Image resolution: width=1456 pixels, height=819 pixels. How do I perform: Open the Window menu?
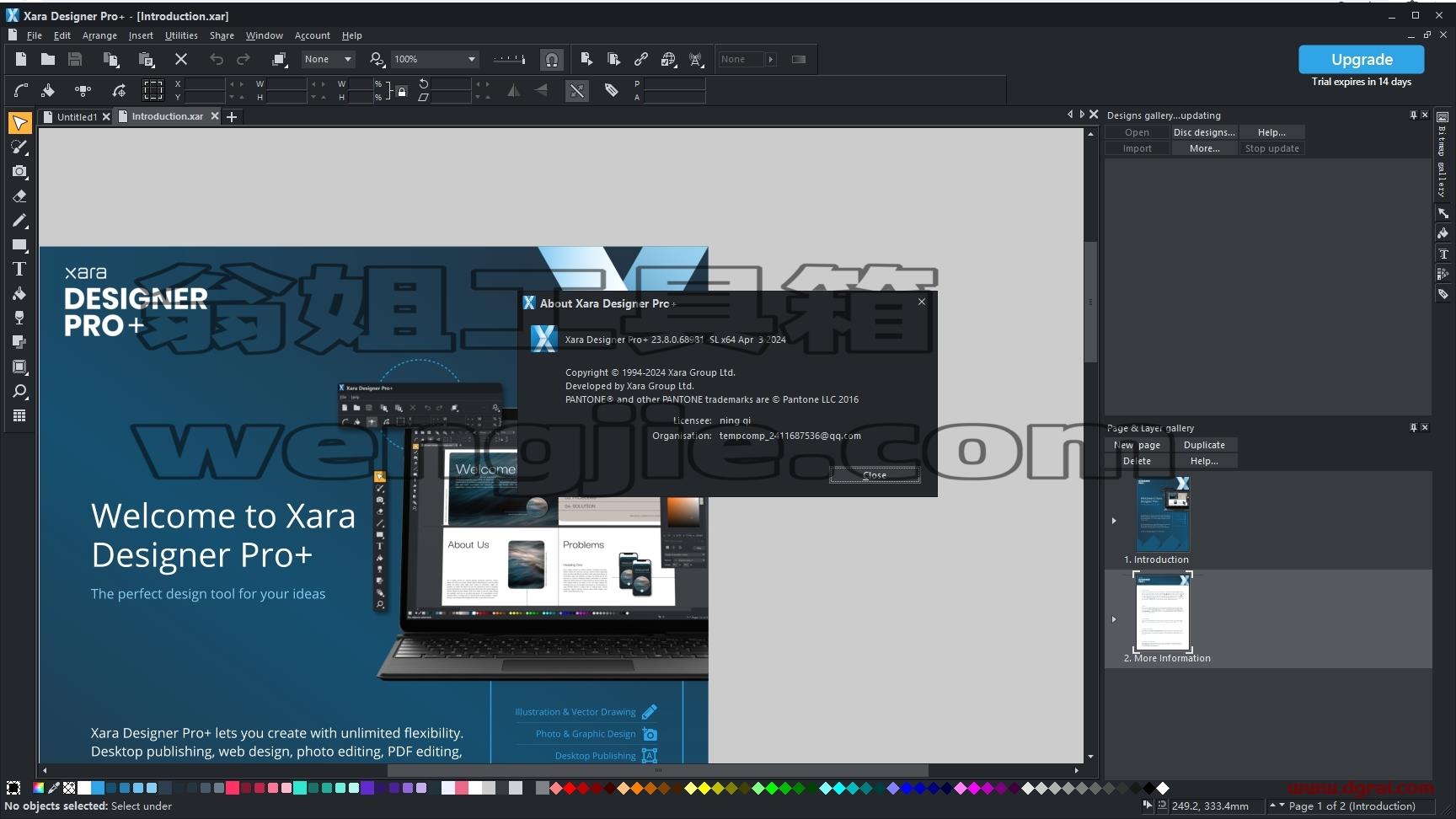(264, 35)
